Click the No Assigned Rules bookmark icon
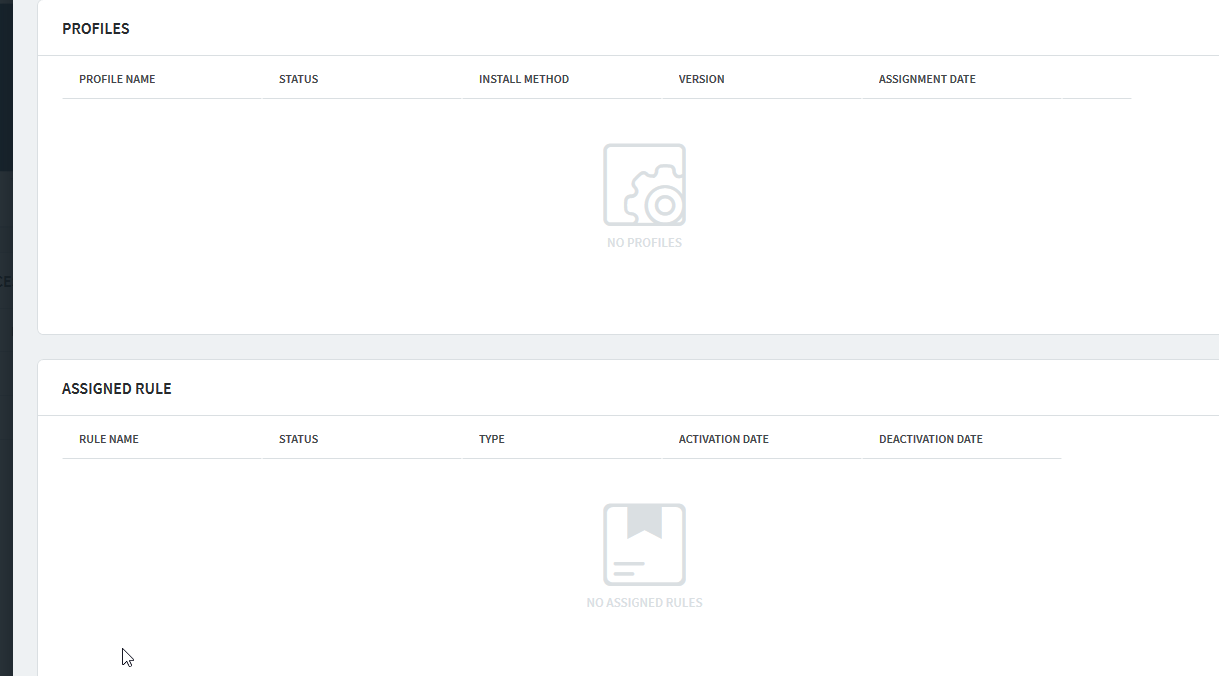Image resolution: width=1219 pixels, height=676 pixels. click(x=644, y=544)
